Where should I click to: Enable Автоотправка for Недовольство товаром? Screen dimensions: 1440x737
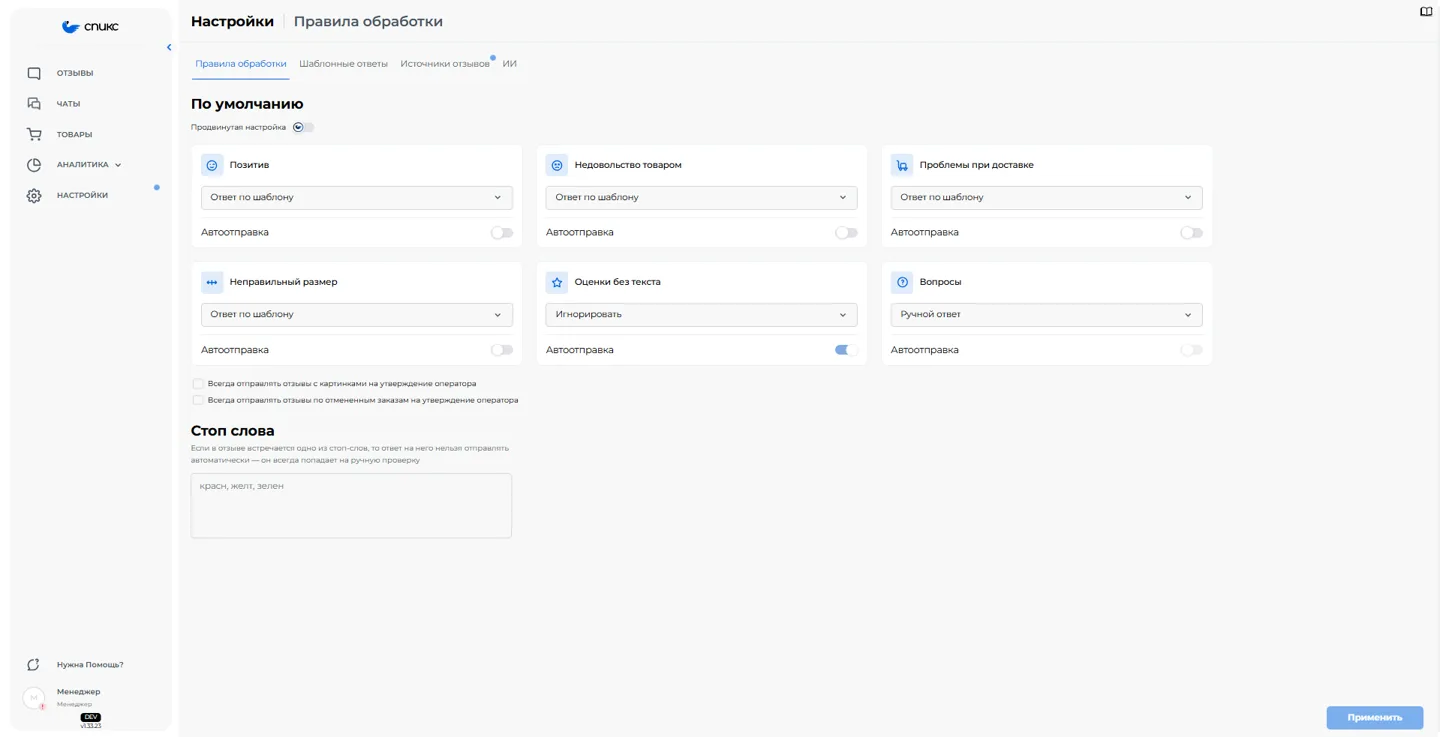(x=846, y=233)
